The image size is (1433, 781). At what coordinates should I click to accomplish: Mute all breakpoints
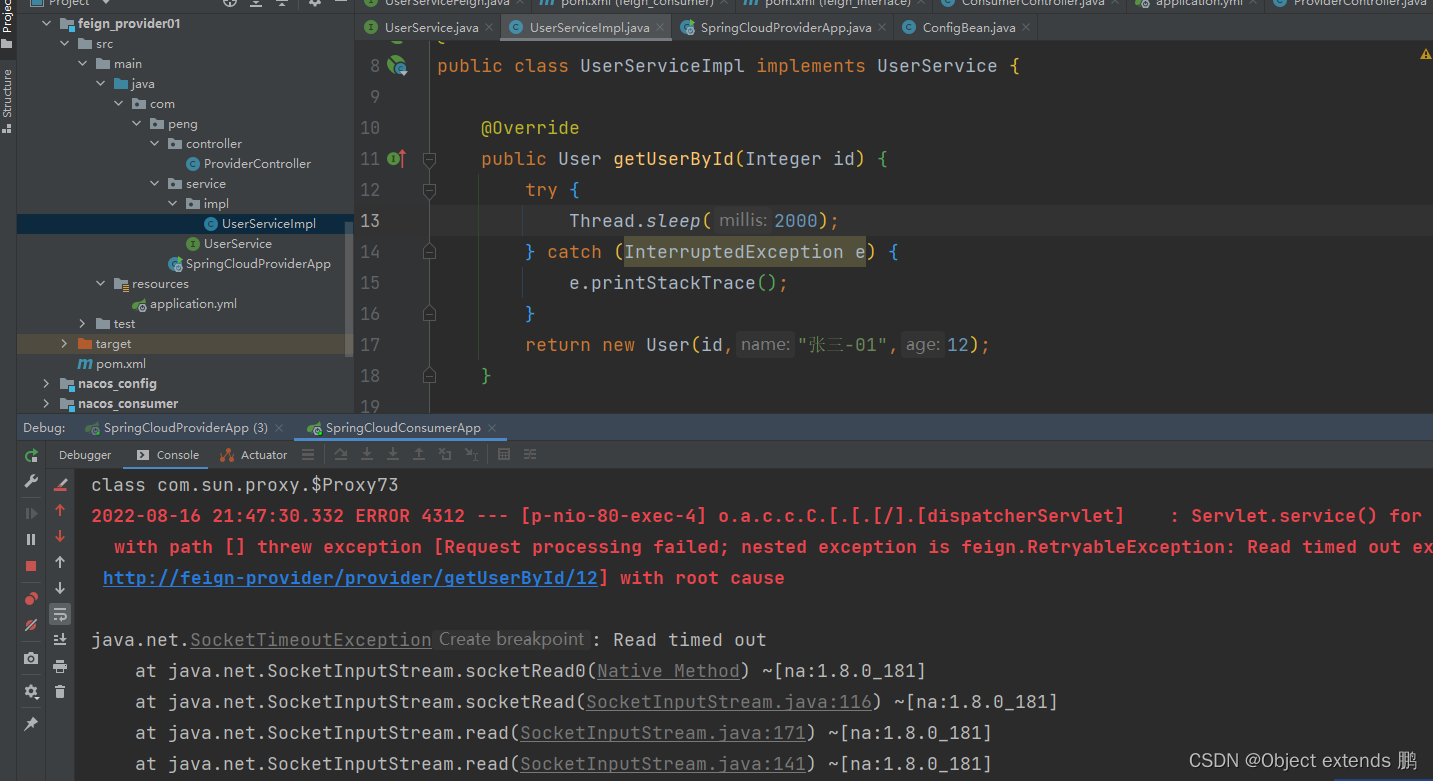[x=30, y=625]
